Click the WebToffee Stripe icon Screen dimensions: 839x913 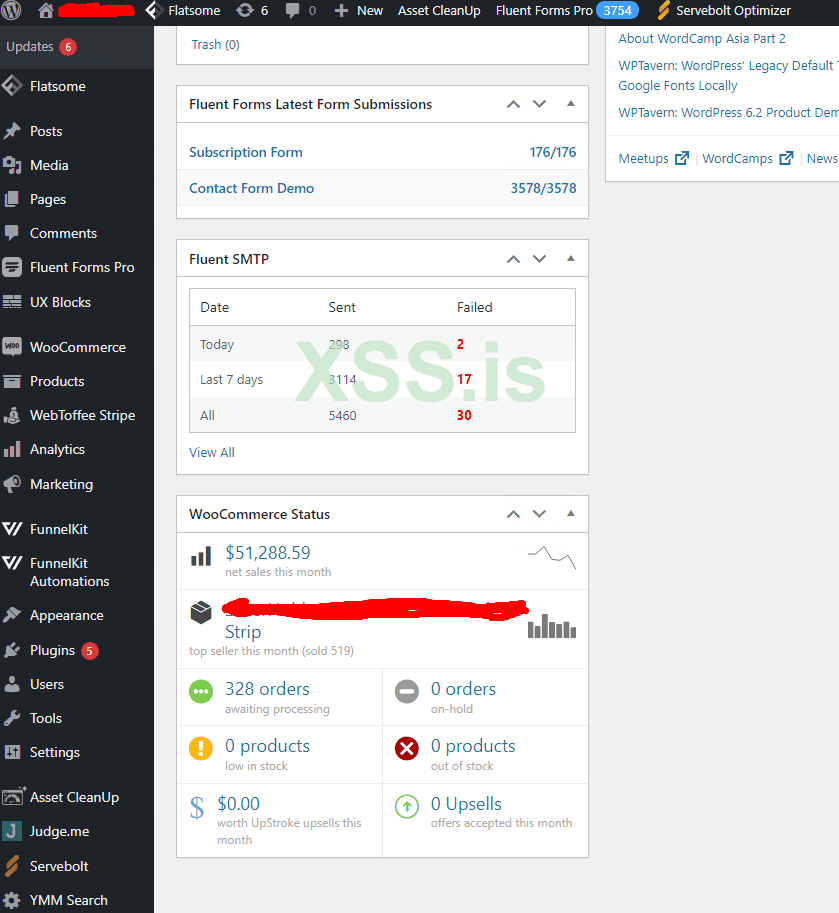pos(12,415)
